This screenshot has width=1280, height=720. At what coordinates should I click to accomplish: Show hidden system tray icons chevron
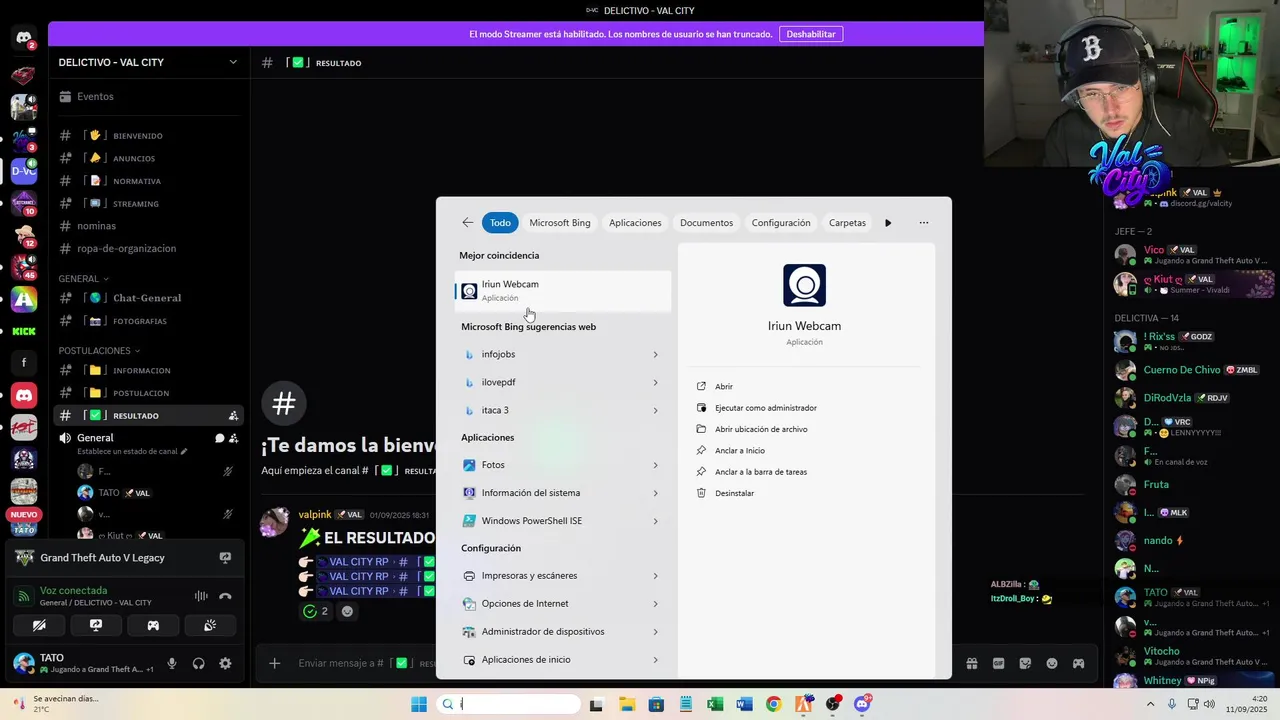tap(1150, 704)
